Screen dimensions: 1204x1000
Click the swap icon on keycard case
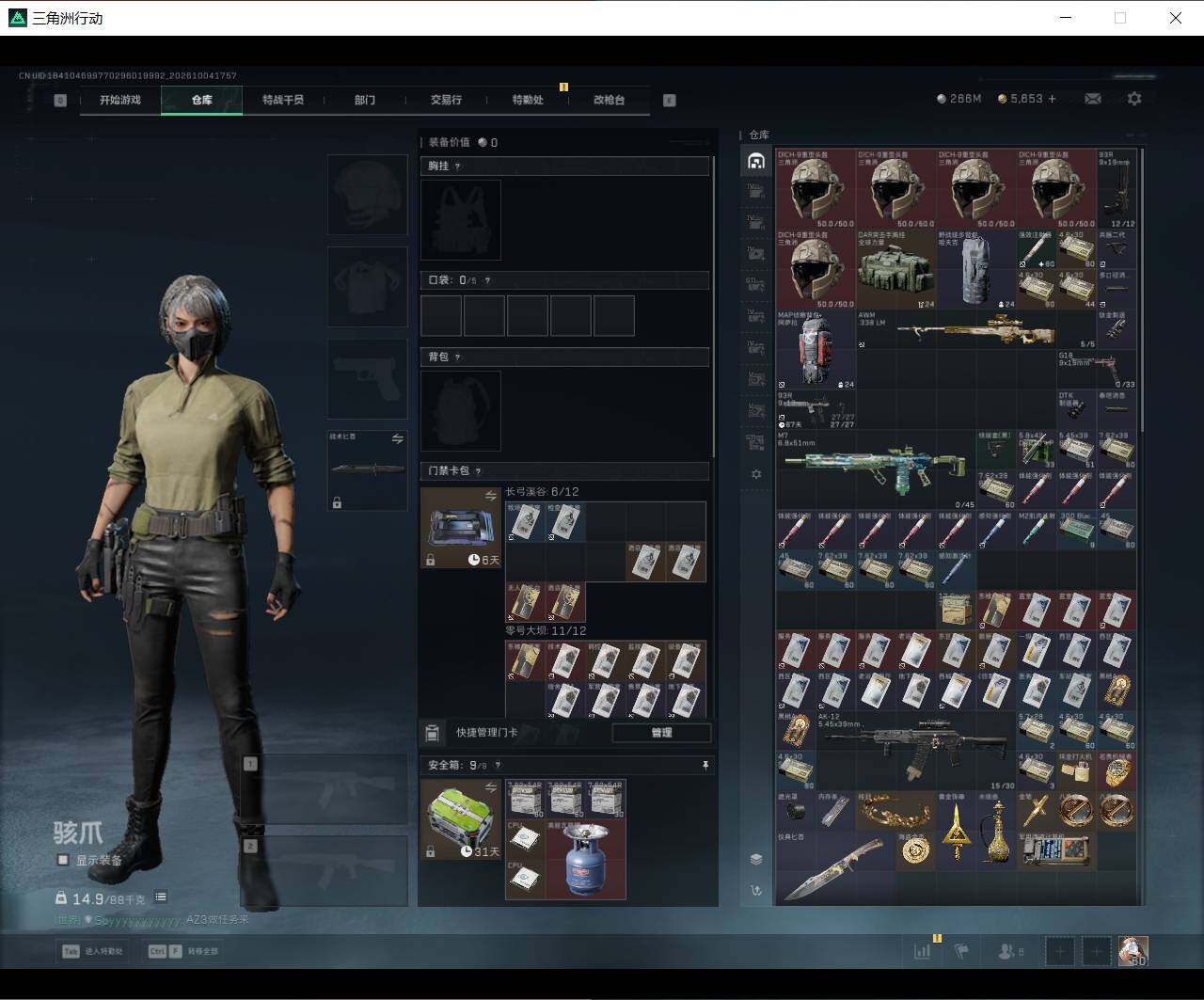click(x=490, y=496)
